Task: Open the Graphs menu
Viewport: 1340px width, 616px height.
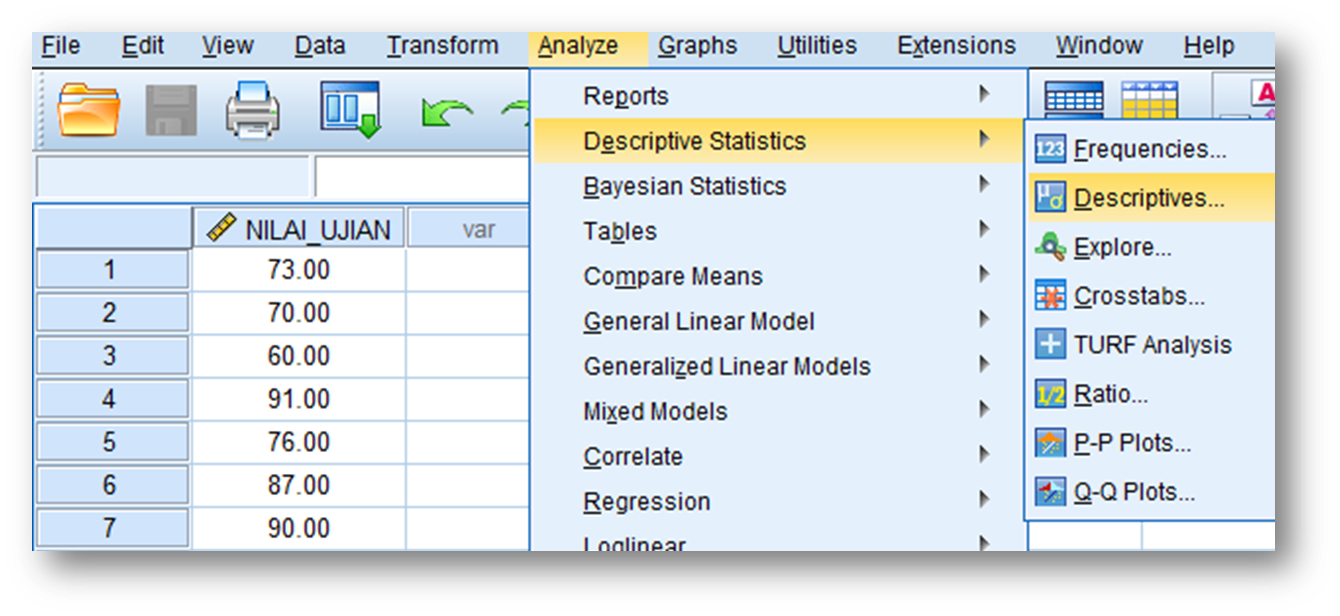Action: (x=697, y=46)
